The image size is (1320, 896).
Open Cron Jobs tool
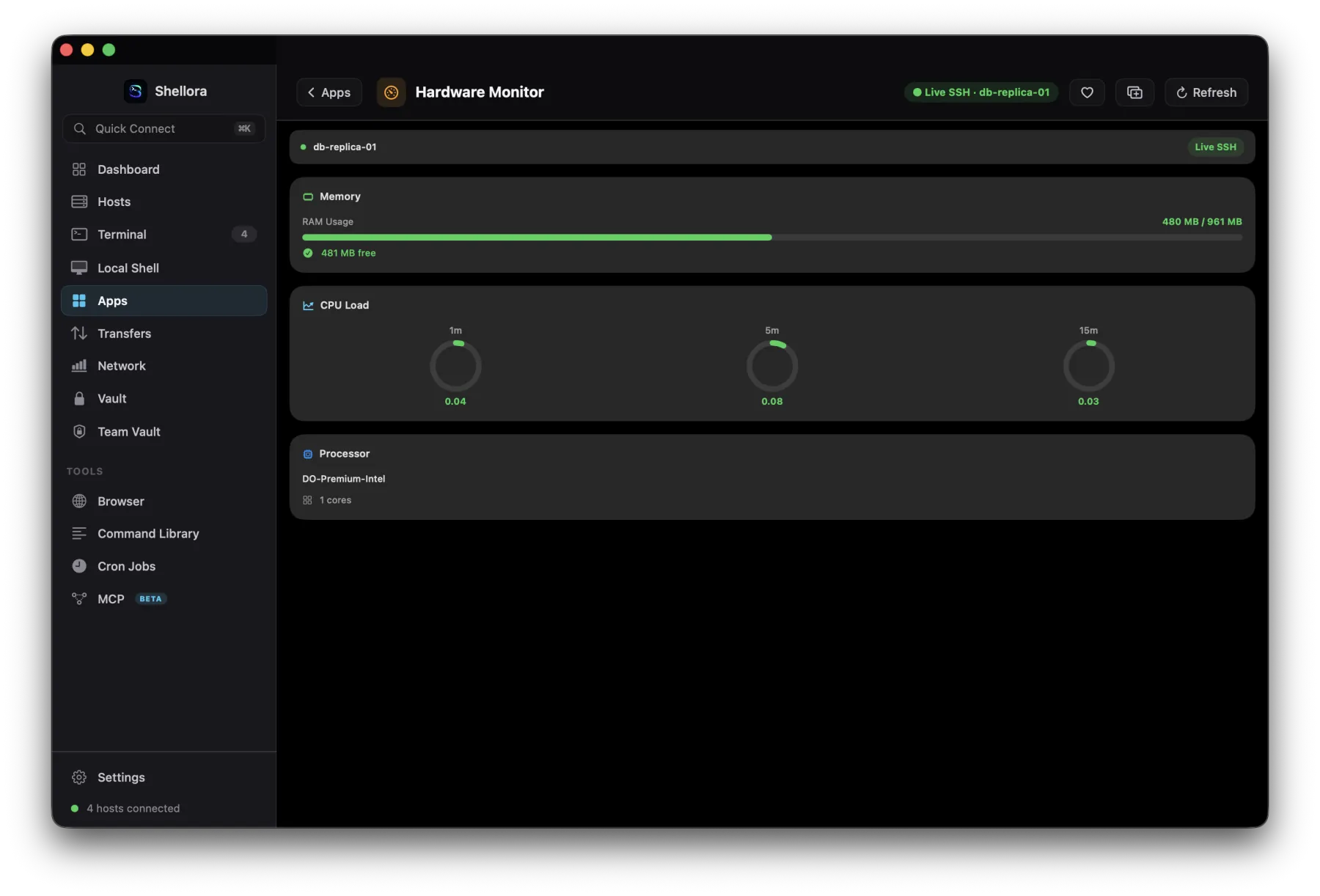click(164, 566)
